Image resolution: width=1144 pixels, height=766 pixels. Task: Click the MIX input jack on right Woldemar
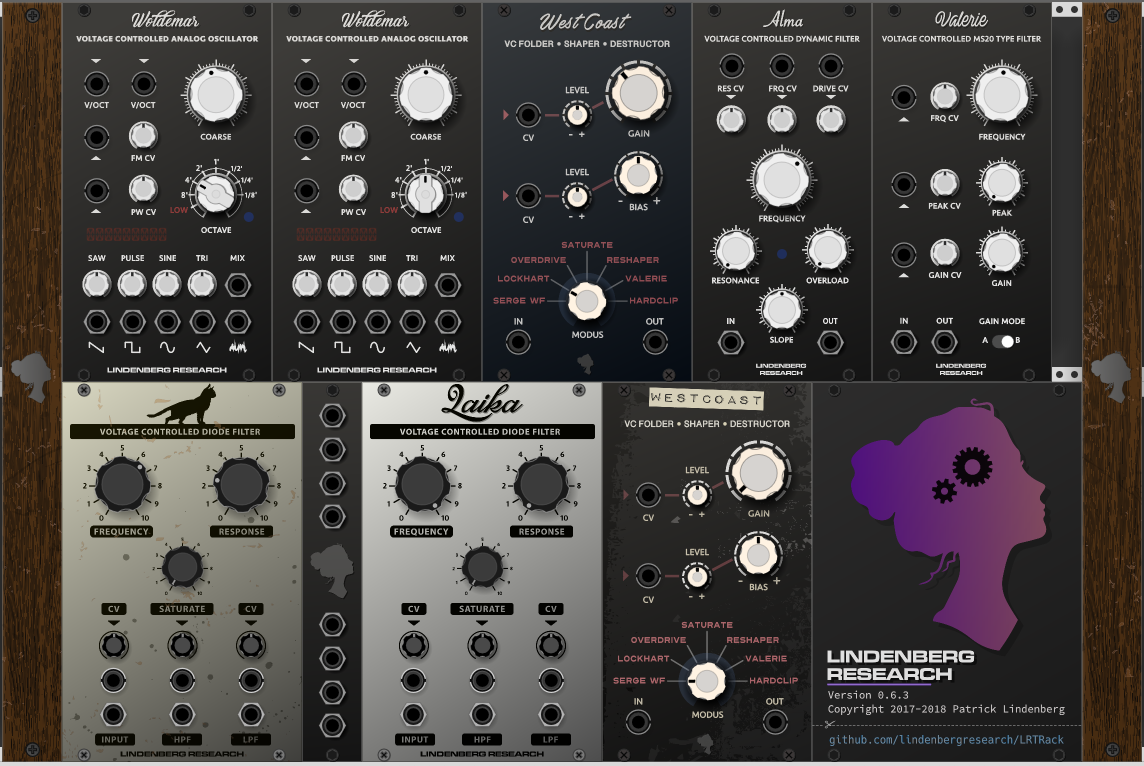click(x=447, y=285)
